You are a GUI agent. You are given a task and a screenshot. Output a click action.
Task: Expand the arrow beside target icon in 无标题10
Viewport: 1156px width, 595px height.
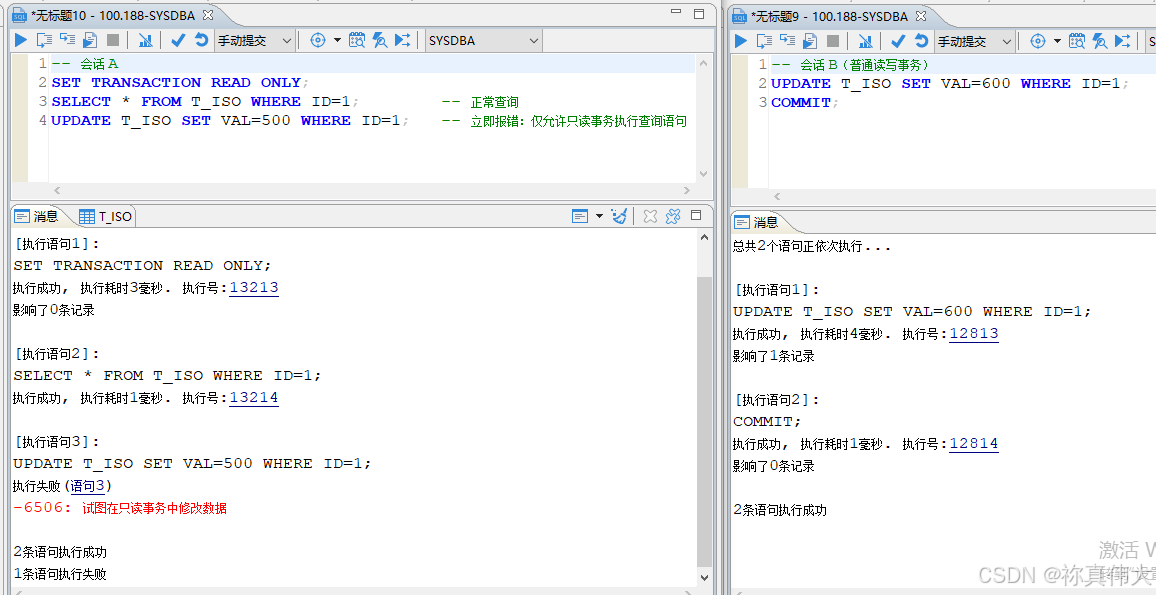click(337, 41)
